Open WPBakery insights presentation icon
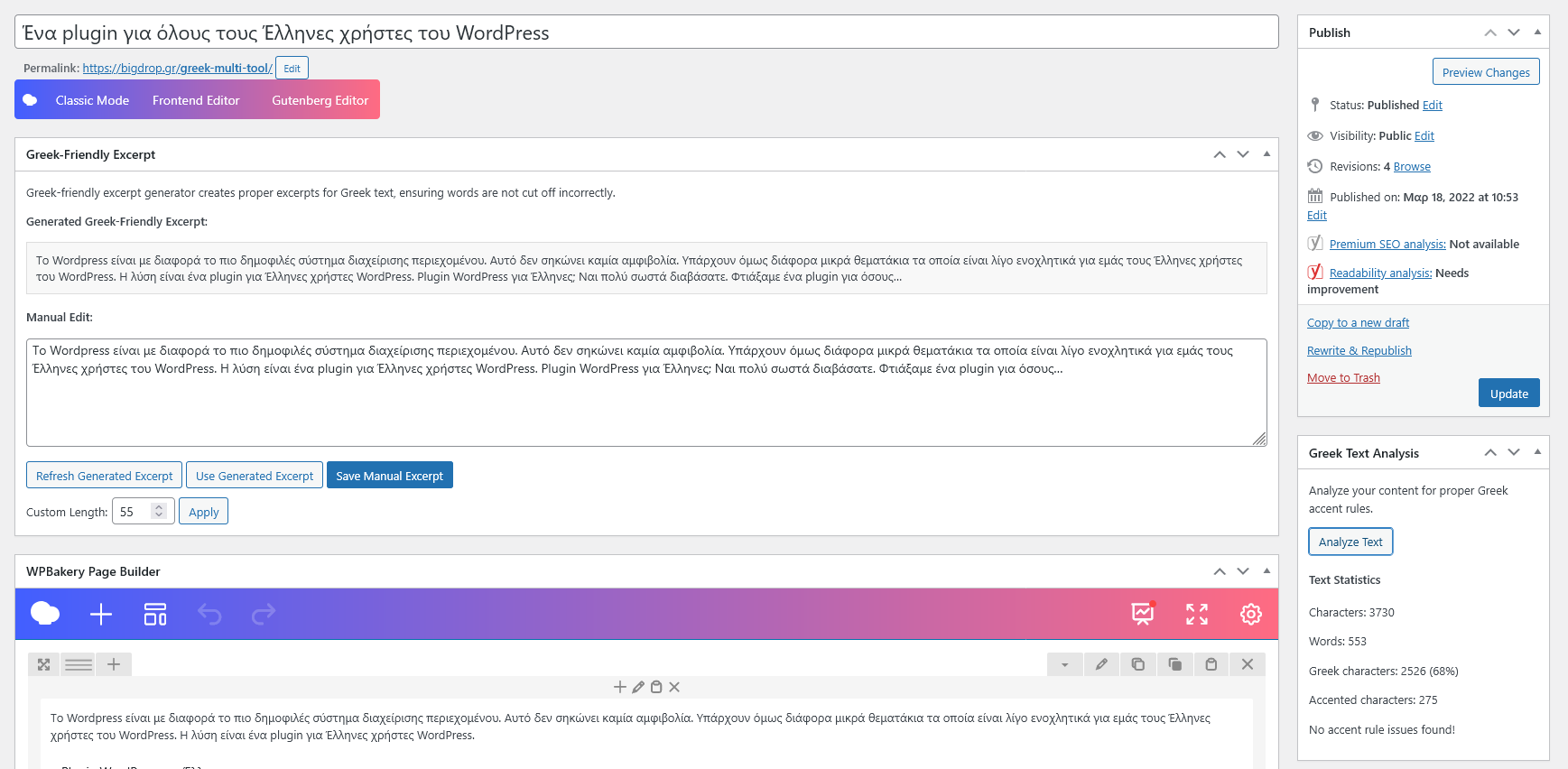1568x769 pixels. click(x=1144, y=614)
